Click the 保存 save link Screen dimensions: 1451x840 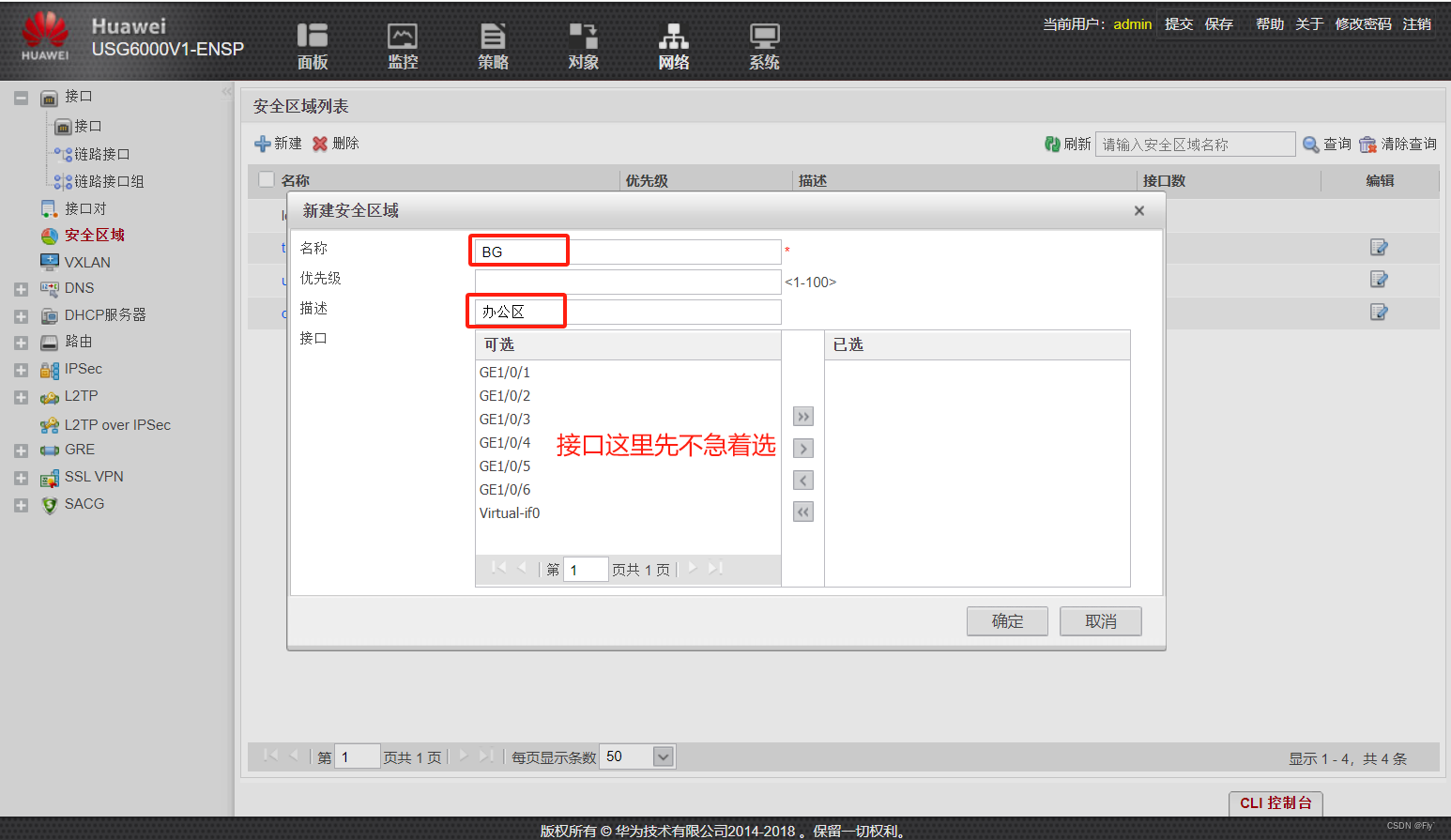point(1219,24)
